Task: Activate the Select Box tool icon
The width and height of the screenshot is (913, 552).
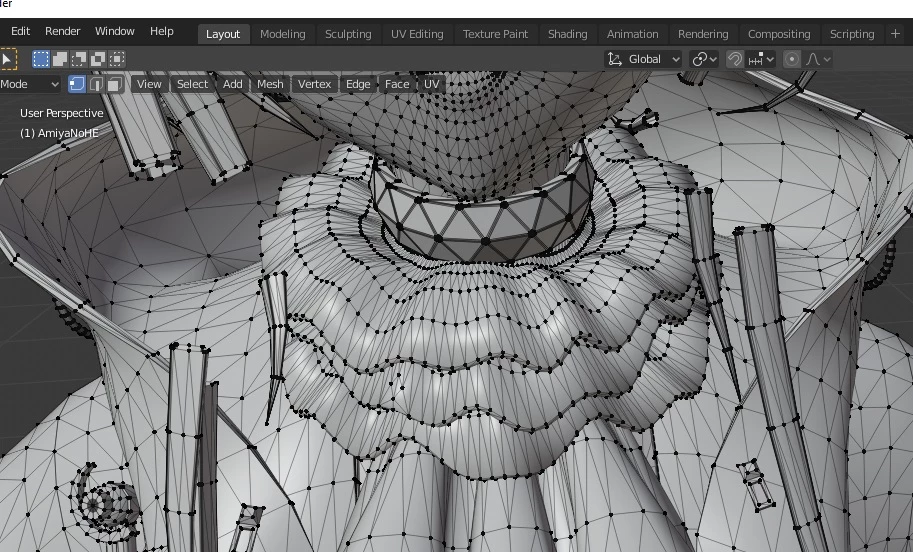Action: pos(8,59)
